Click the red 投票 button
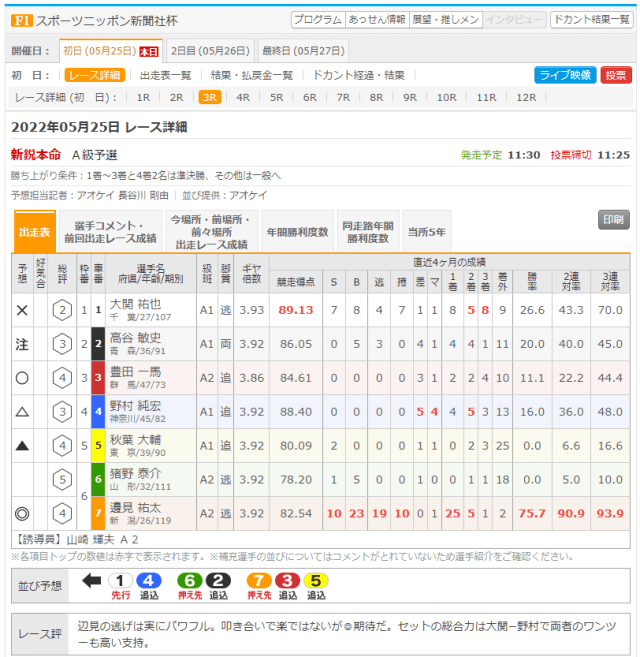Screen dimensions: 640x657 [616, 75]
